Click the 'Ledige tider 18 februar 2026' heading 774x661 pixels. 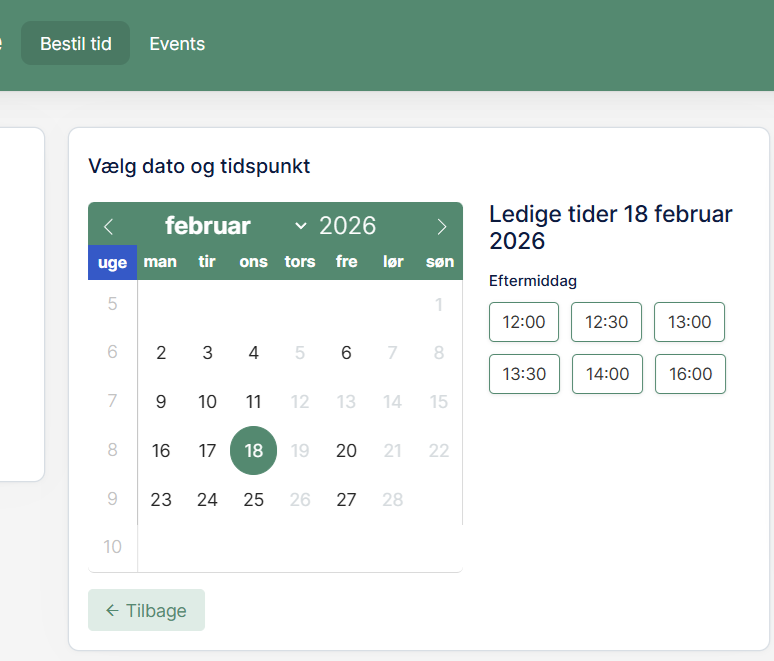point(611,227)
